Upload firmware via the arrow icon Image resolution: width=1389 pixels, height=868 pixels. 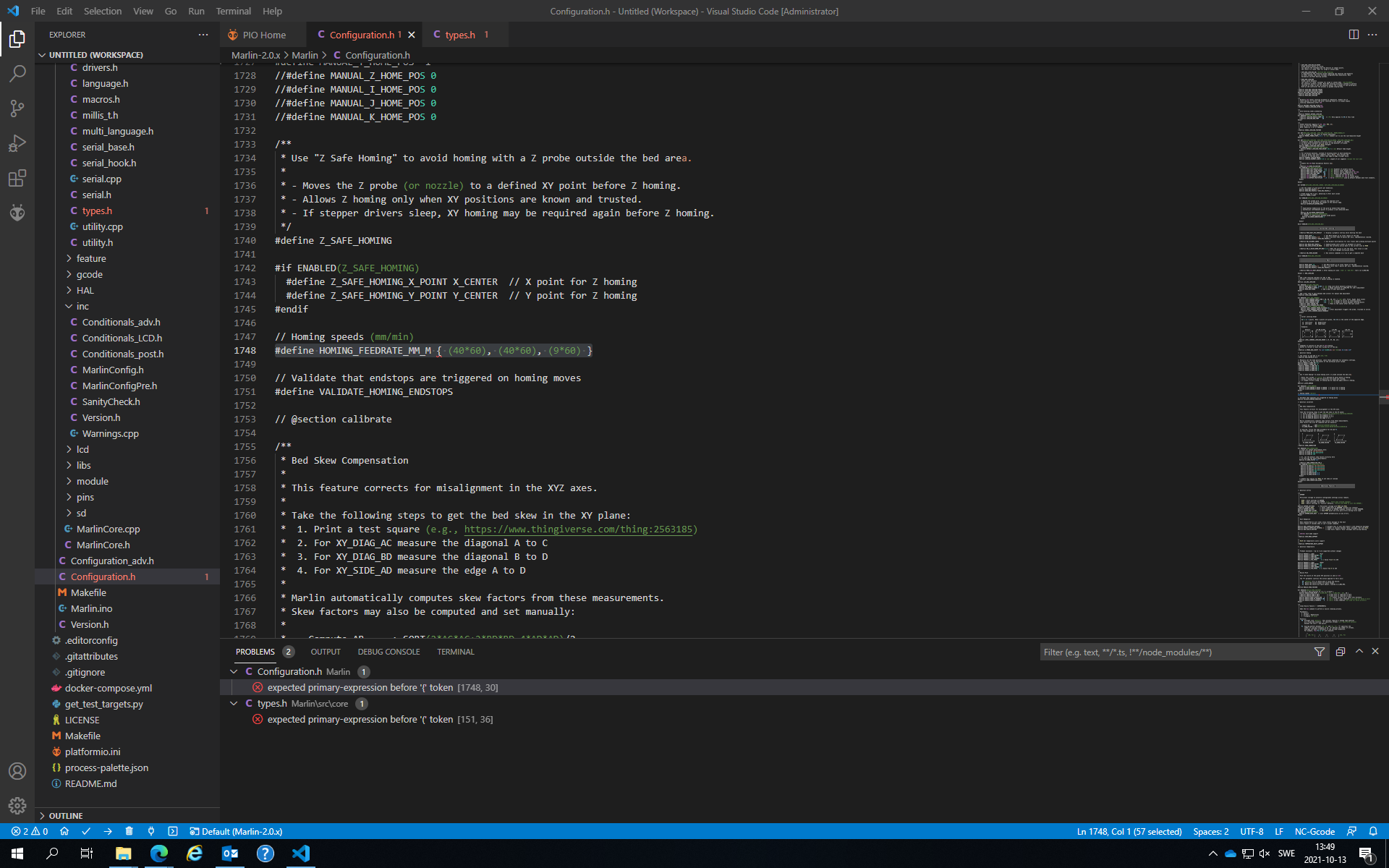click(108, 831)
